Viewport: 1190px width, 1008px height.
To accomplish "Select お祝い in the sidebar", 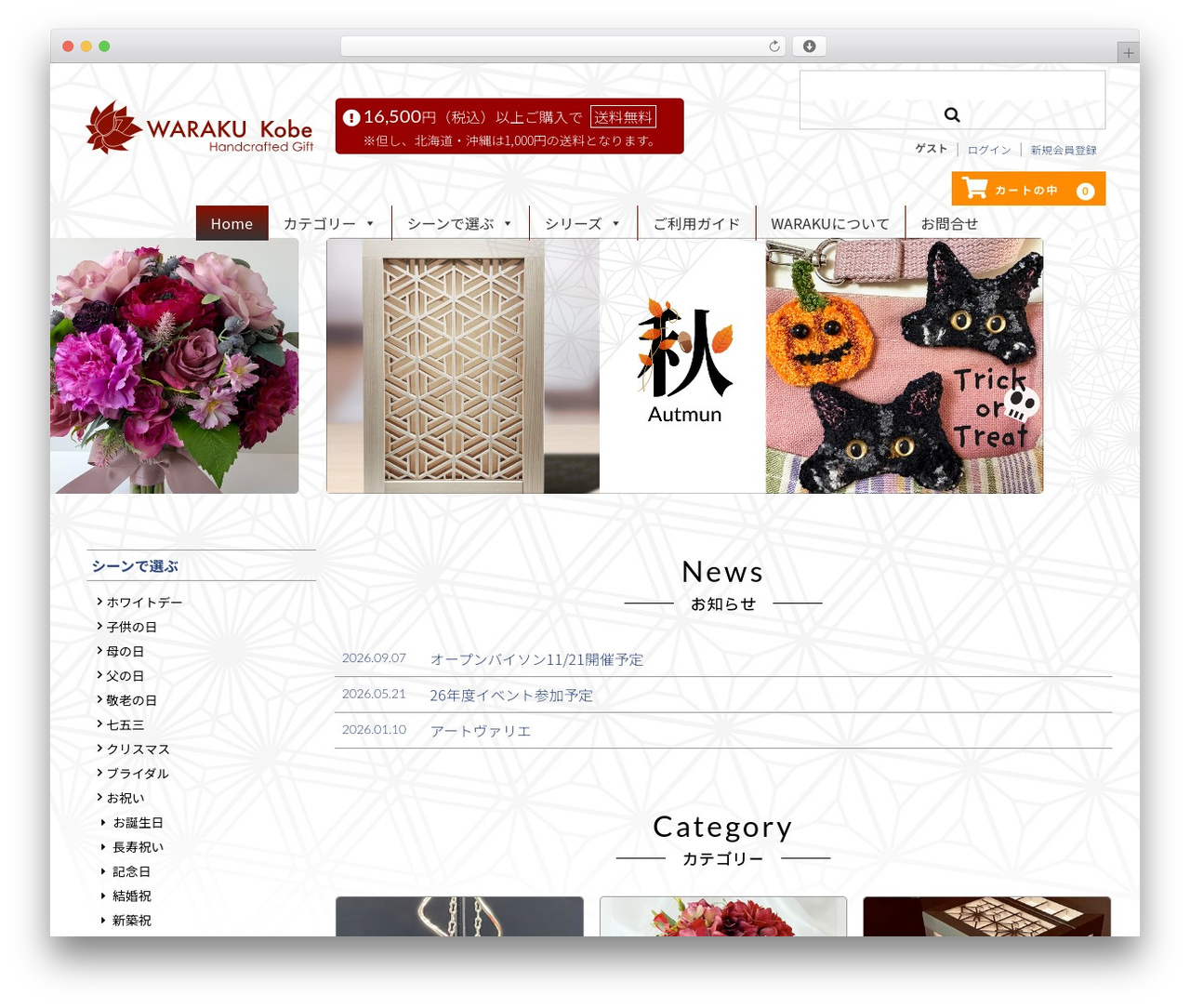I will (x=125, y=798).
